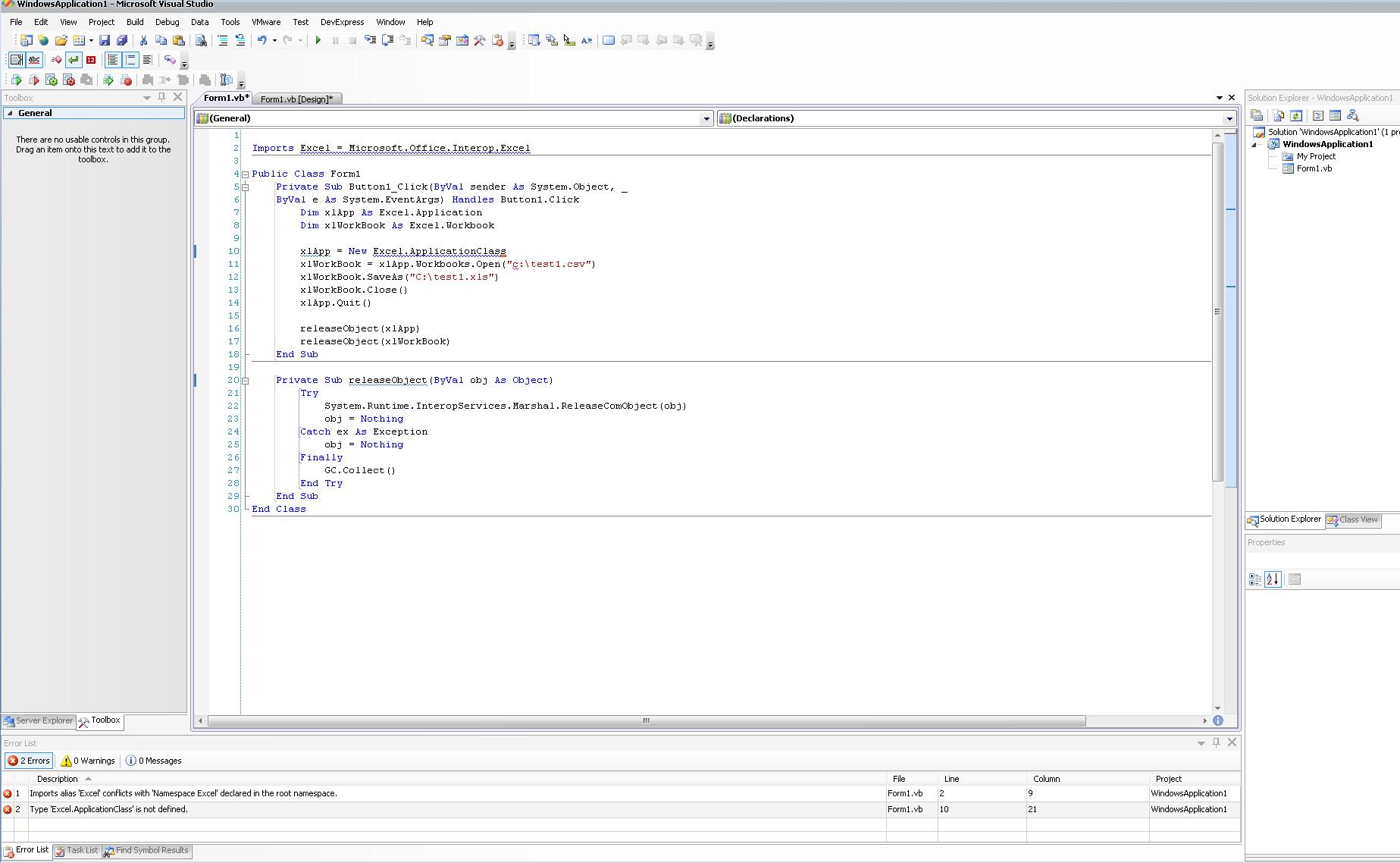Viewport: 1400px width, 863px height.
Task: Toggle the word wrap abc toolbar button
Action: [x=34, y=60]
